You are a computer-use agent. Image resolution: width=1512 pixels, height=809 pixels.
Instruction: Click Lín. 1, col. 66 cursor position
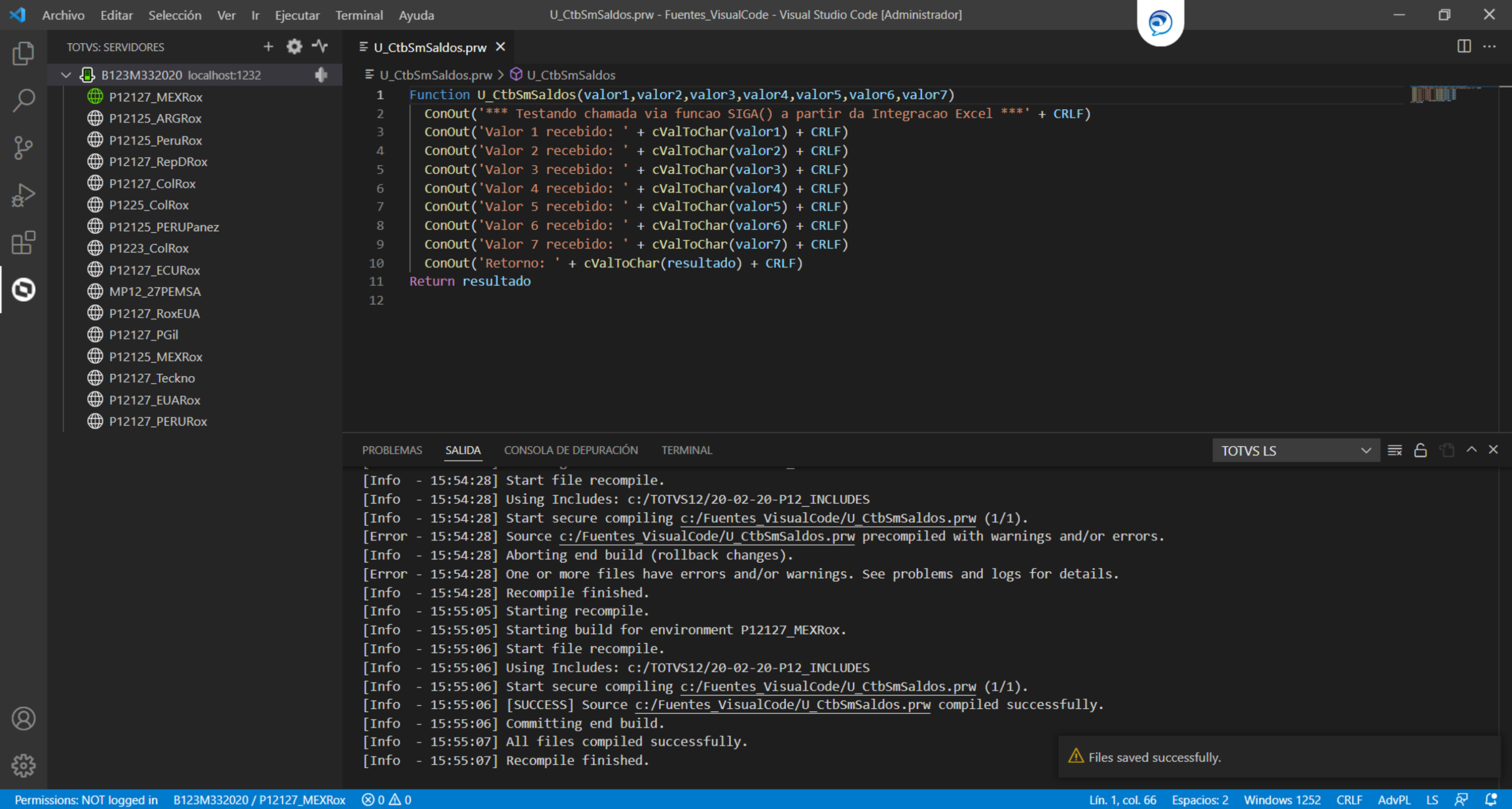click(x=1122, y=799)
